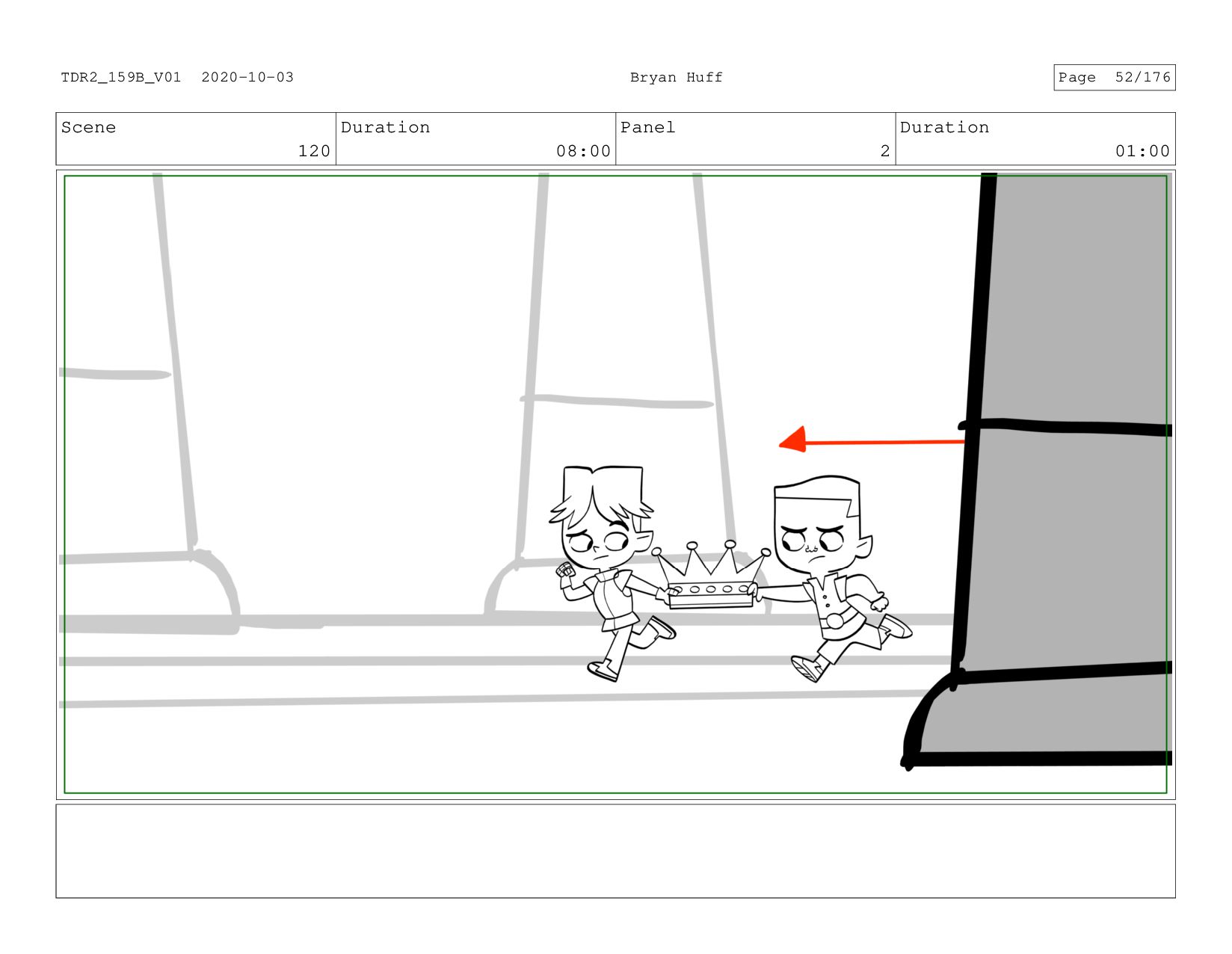Click the panel number 2
Viewport: 1232px width, 954px height.
point(885,151)
